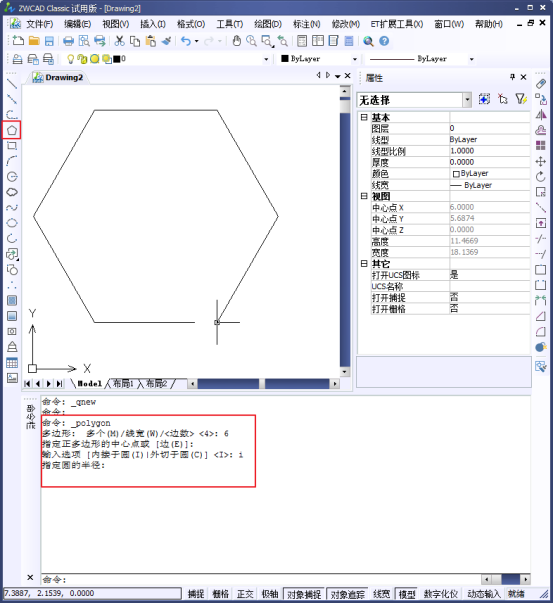
Task: Open the ByLayer linetype dropdown
Action: coord(472,59)
